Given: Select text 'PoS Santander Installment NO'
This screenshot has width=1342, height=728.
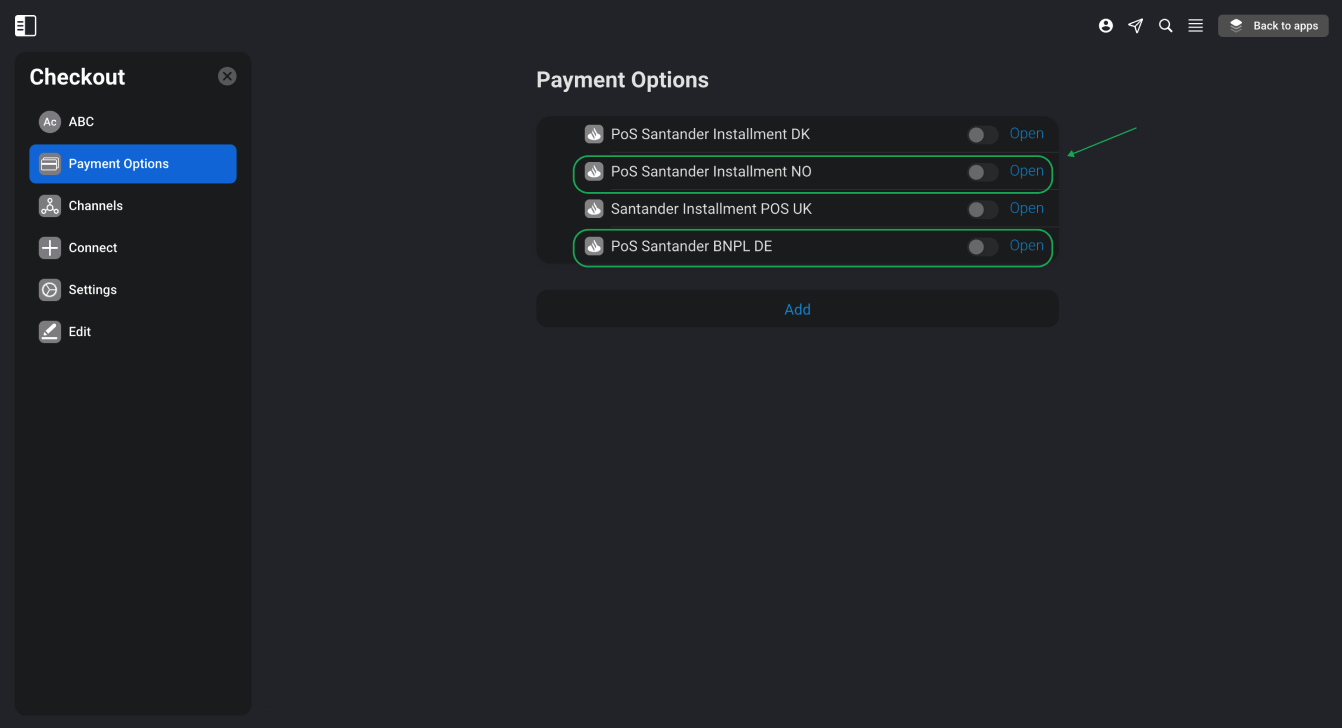Looking at the screenshot, I should pos(711,172).
